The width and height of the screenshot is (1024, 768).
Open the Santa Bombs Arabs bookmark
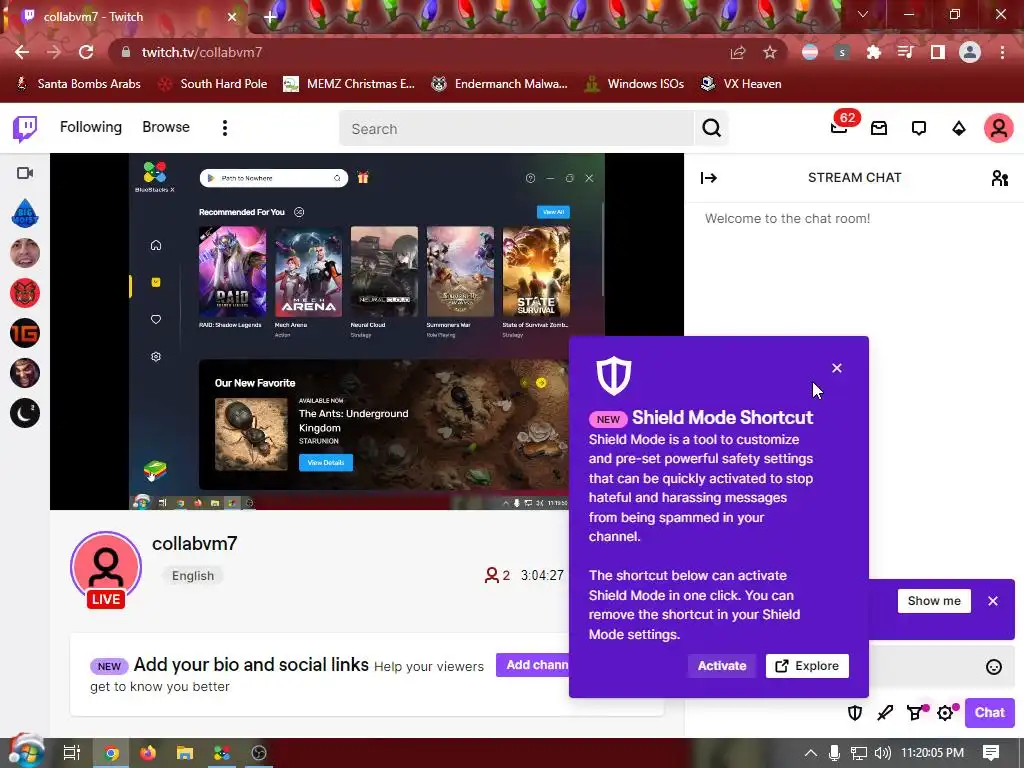point(78,84)
